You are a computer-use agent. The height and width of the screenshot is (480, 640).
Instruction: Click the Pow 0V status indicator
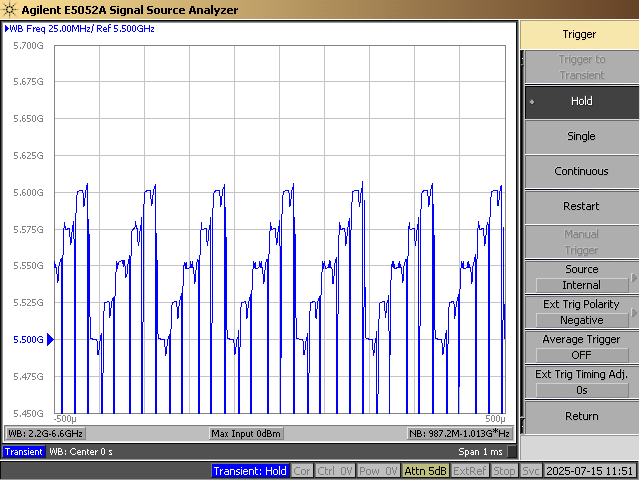pos(378,471)
